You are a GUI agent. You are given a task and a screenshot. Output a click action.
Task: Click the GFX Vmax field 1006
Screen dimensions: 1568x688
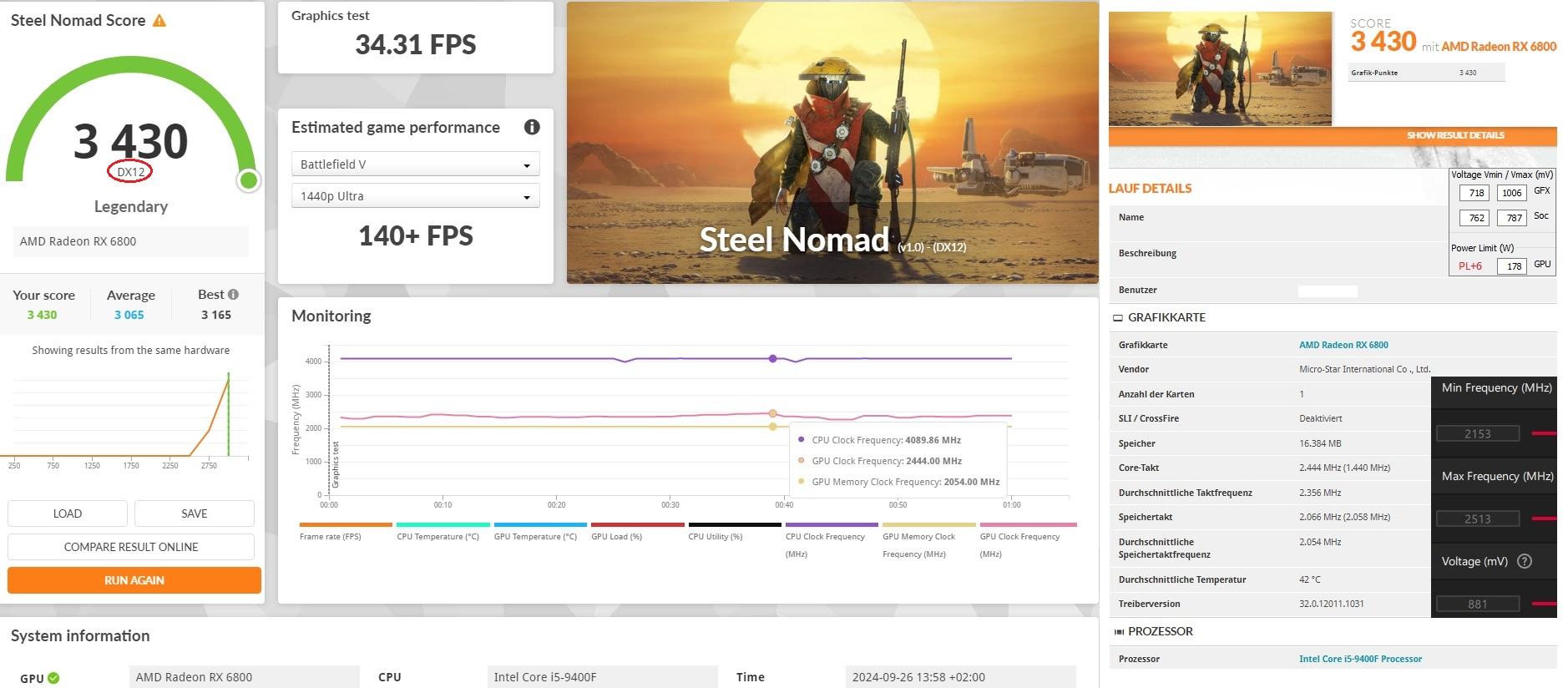1512,193
